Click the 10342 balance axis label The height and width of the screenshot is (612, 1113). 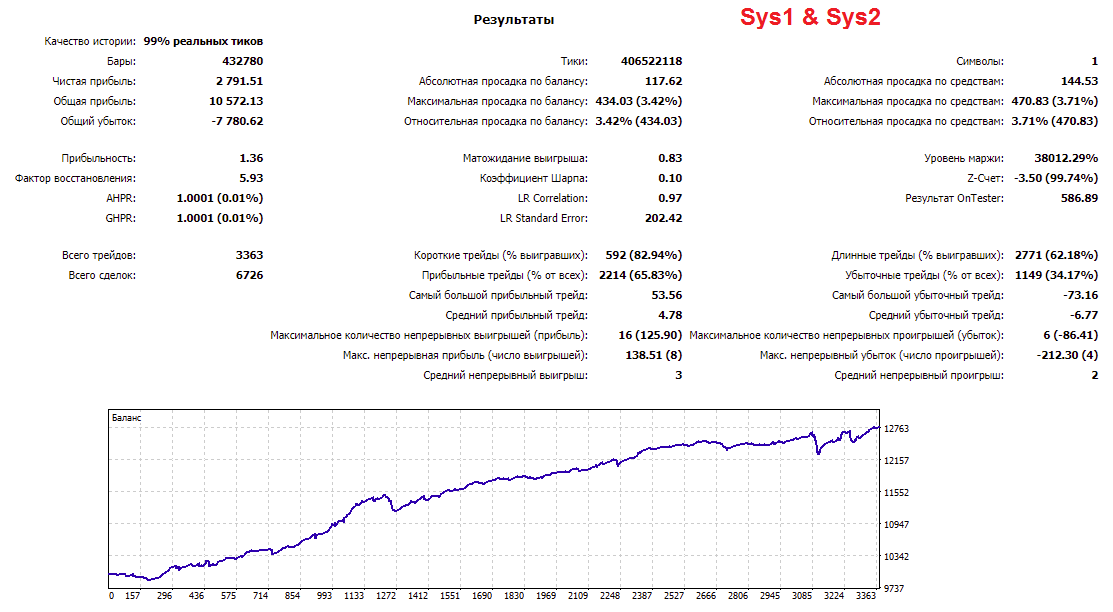pyautogui.click(x=896, y=556)
